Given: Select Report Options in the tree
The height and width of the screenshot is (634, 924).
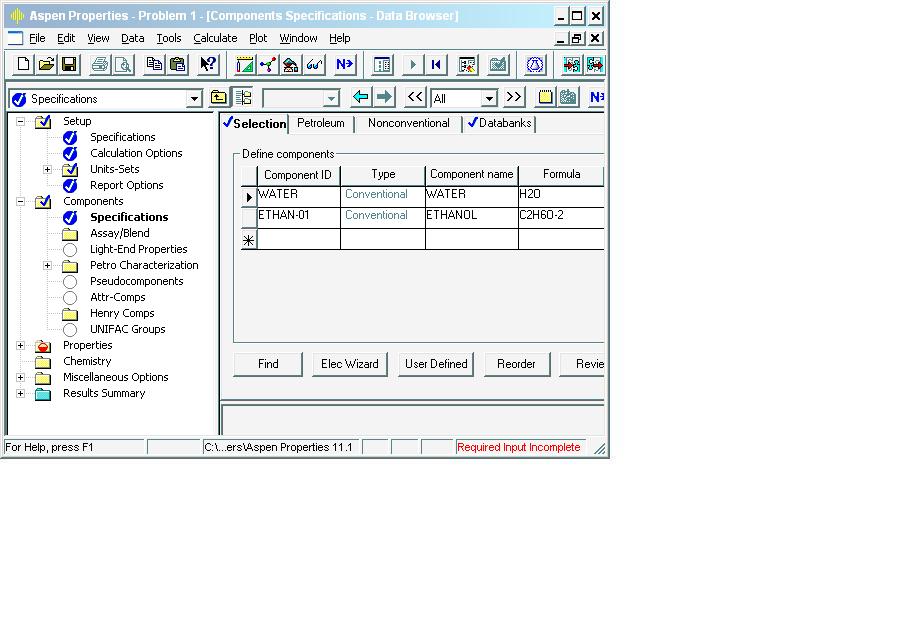Looking at the screenshot, I should (127, 185).
